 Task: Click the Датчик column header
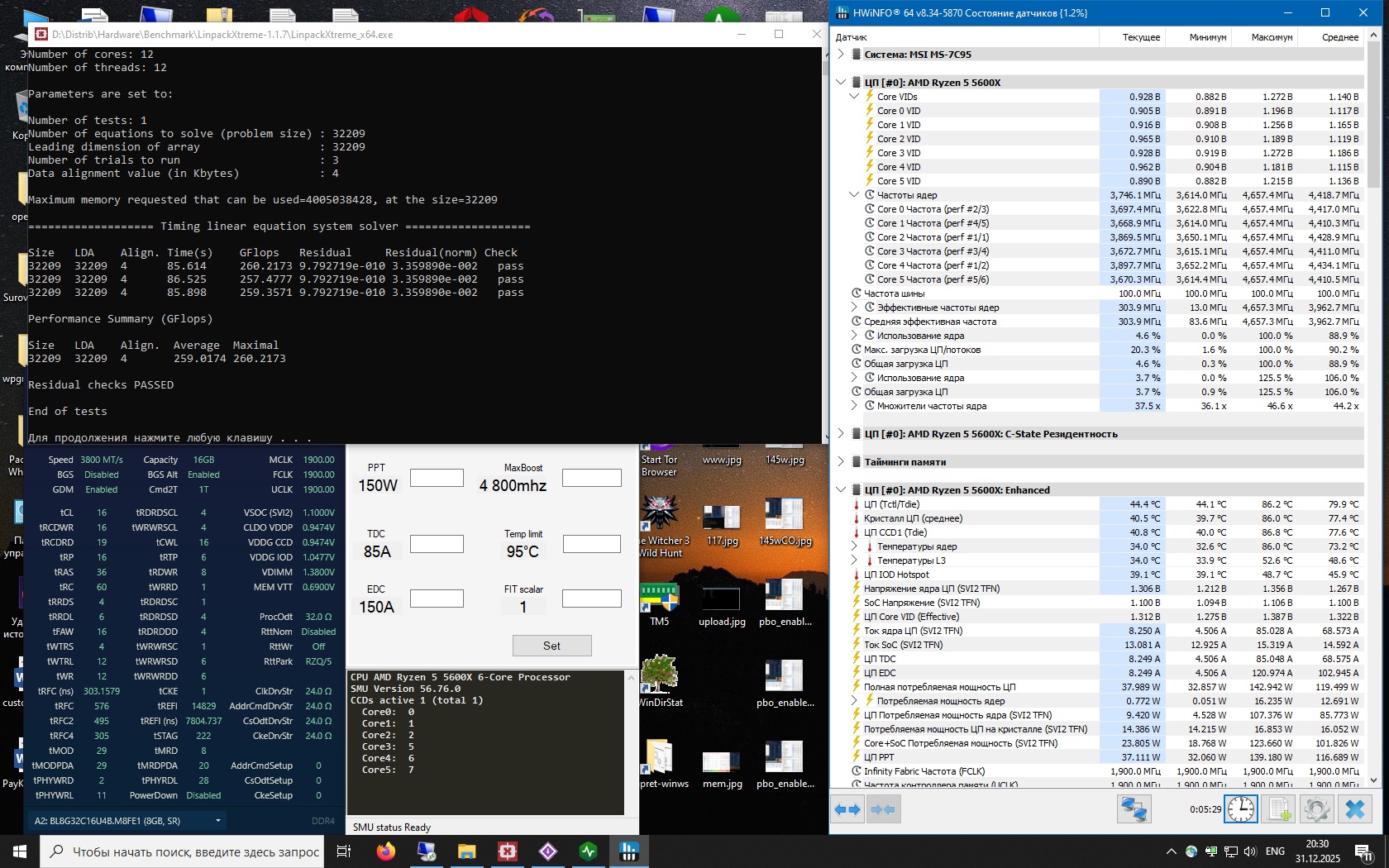pos(964,37)
